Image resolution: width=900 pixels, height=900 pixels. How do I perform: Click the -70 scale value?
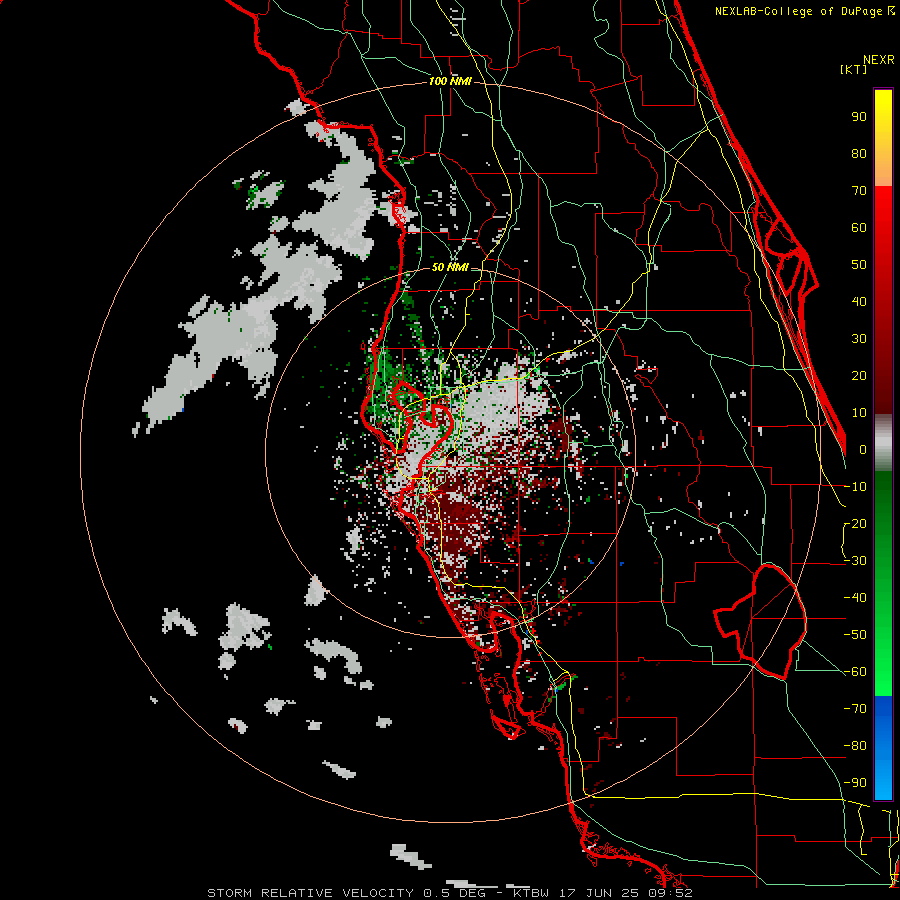[855, 709]
